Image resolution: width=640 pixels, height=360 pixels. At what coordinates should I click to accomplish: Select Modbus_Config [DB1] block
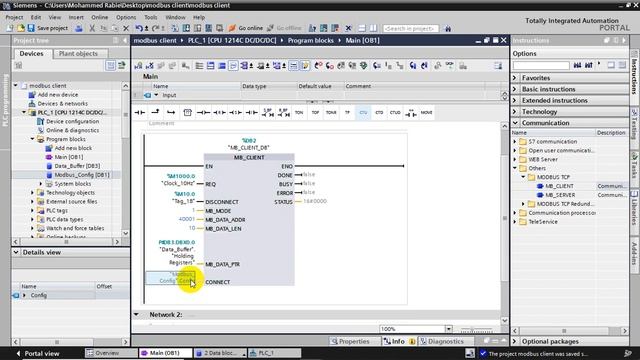pos(82,175)
